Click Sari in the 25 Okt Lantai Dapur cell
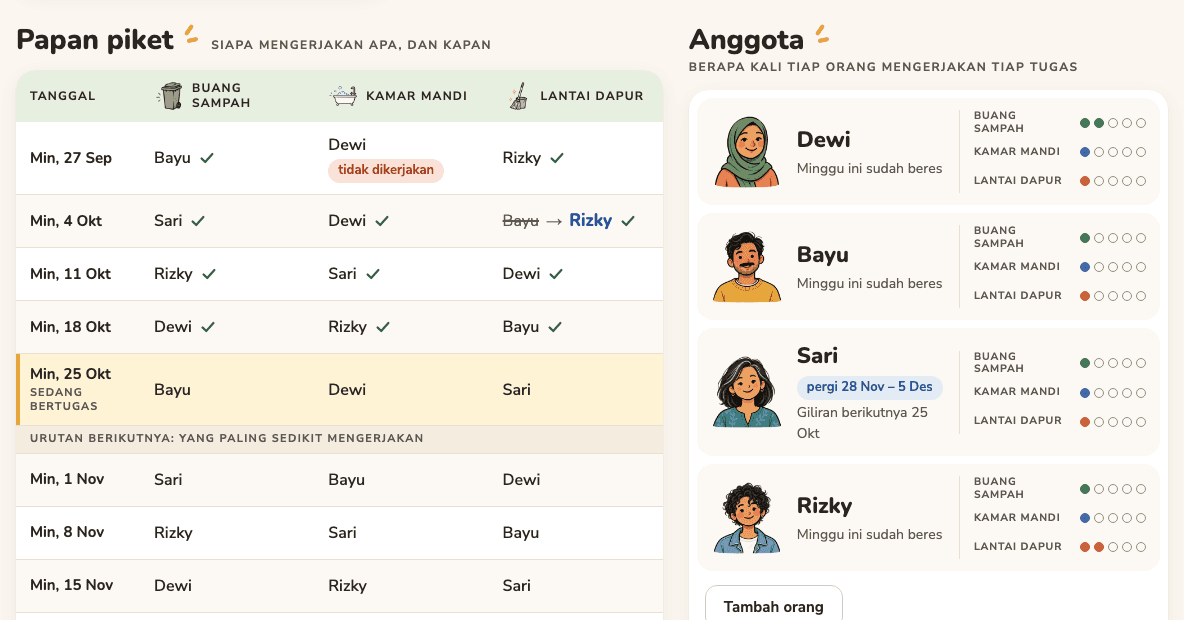1184x620 pixels. 516,390
